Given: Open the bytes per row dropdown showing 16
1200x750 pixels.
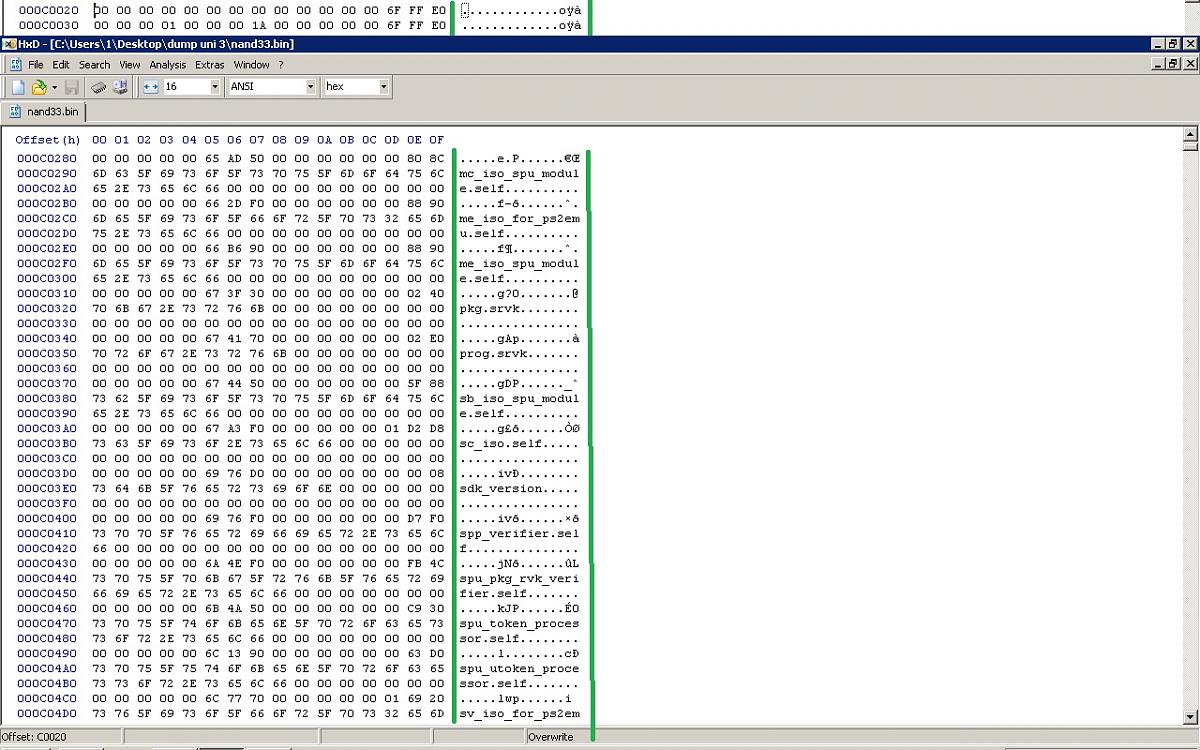Looking at the screenshot, I should click(x=215, y=87).
